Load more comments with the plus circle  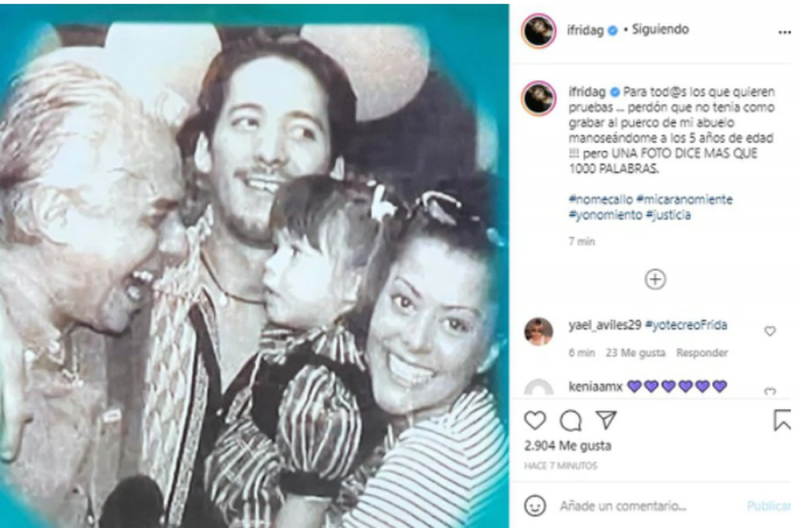tap(655, 279)
